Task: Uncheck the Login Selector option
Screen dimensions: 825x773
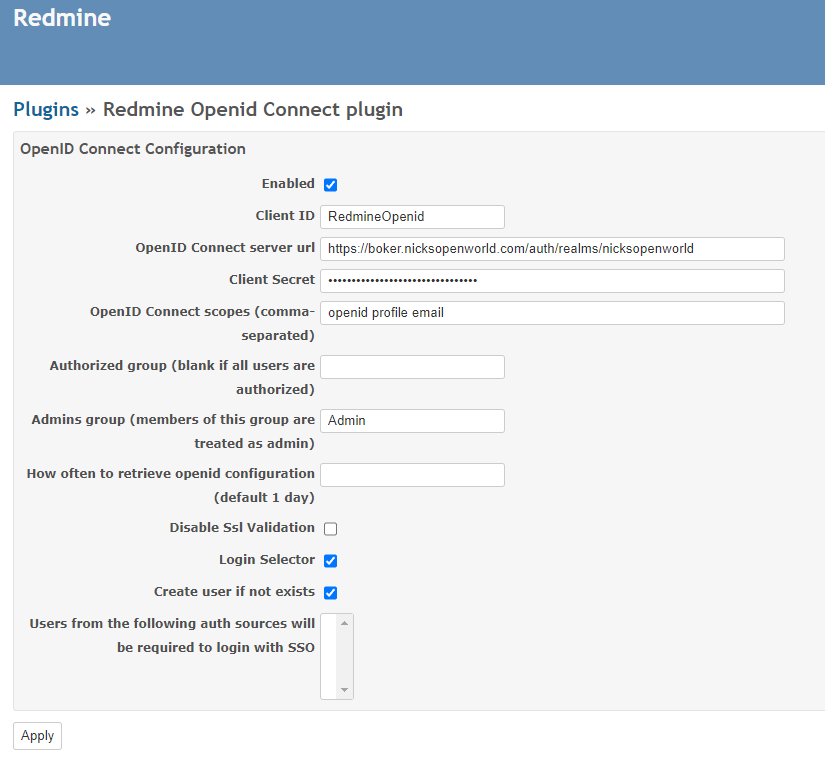Action: click(x=330, y=560)
